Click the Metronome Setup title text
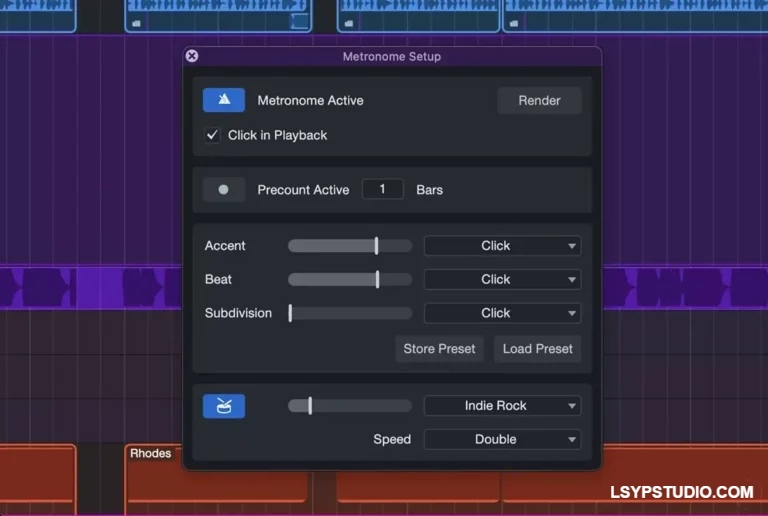Image resolution: width=768 pixels, height=516 pixels. [392, 56]
